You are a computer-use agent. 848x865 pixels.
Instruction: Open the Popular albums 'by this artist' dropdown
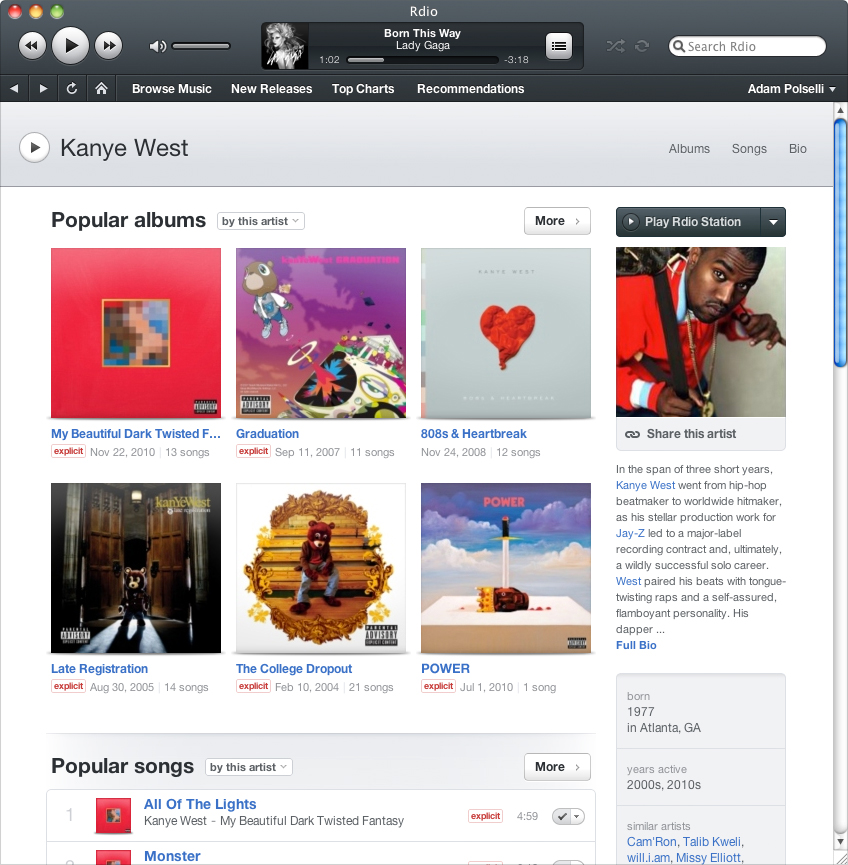(260, 221)
